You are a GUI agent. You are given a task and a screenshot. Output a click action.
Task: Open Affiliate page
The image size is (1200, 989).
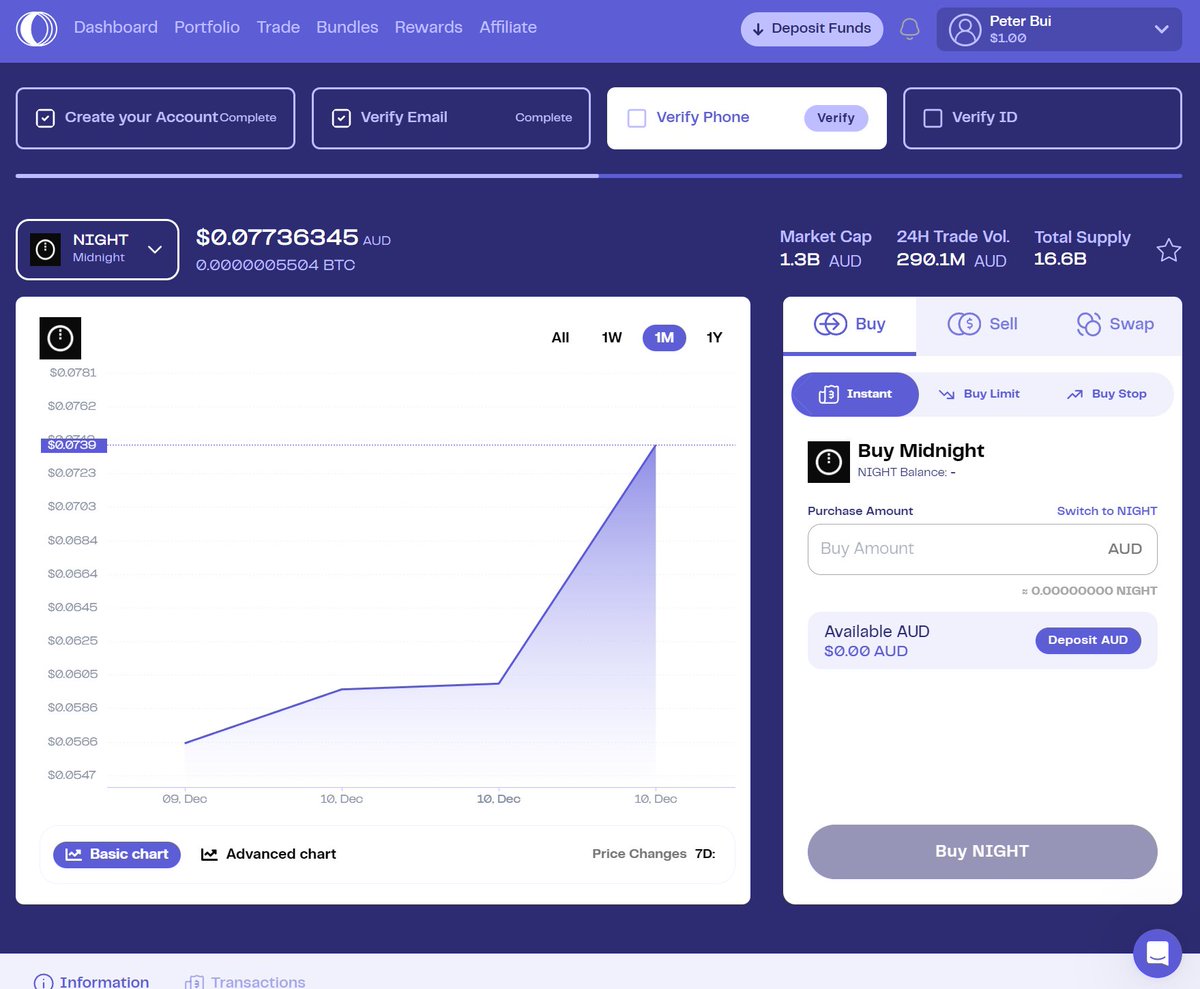(508, 27)
